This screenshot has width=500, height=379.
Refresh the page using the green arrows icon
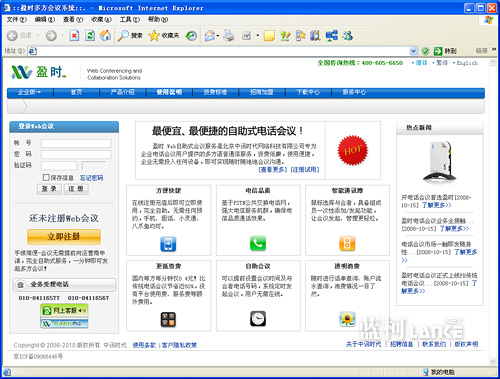tap(90, 35)
